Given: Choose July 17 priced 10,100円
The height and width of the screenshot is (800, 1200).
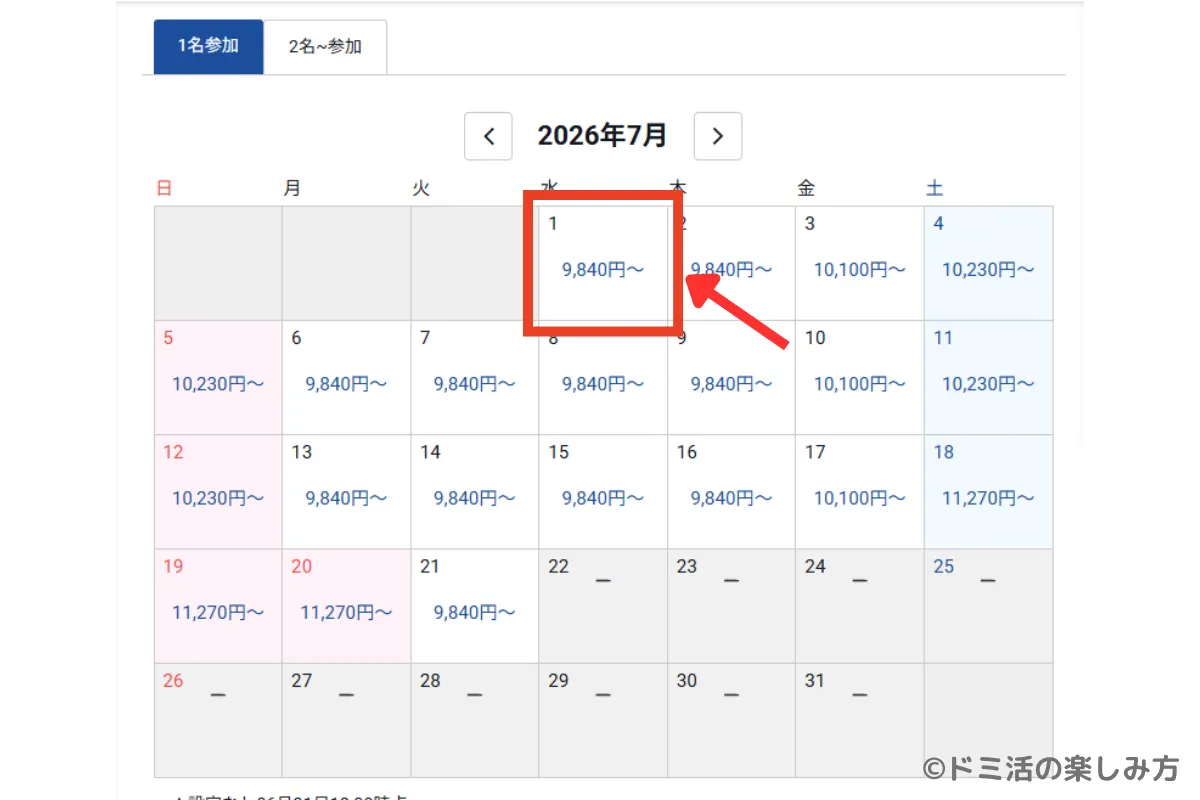Looking at the screenshot, I should pyautogui.click(x=860, y=492).
